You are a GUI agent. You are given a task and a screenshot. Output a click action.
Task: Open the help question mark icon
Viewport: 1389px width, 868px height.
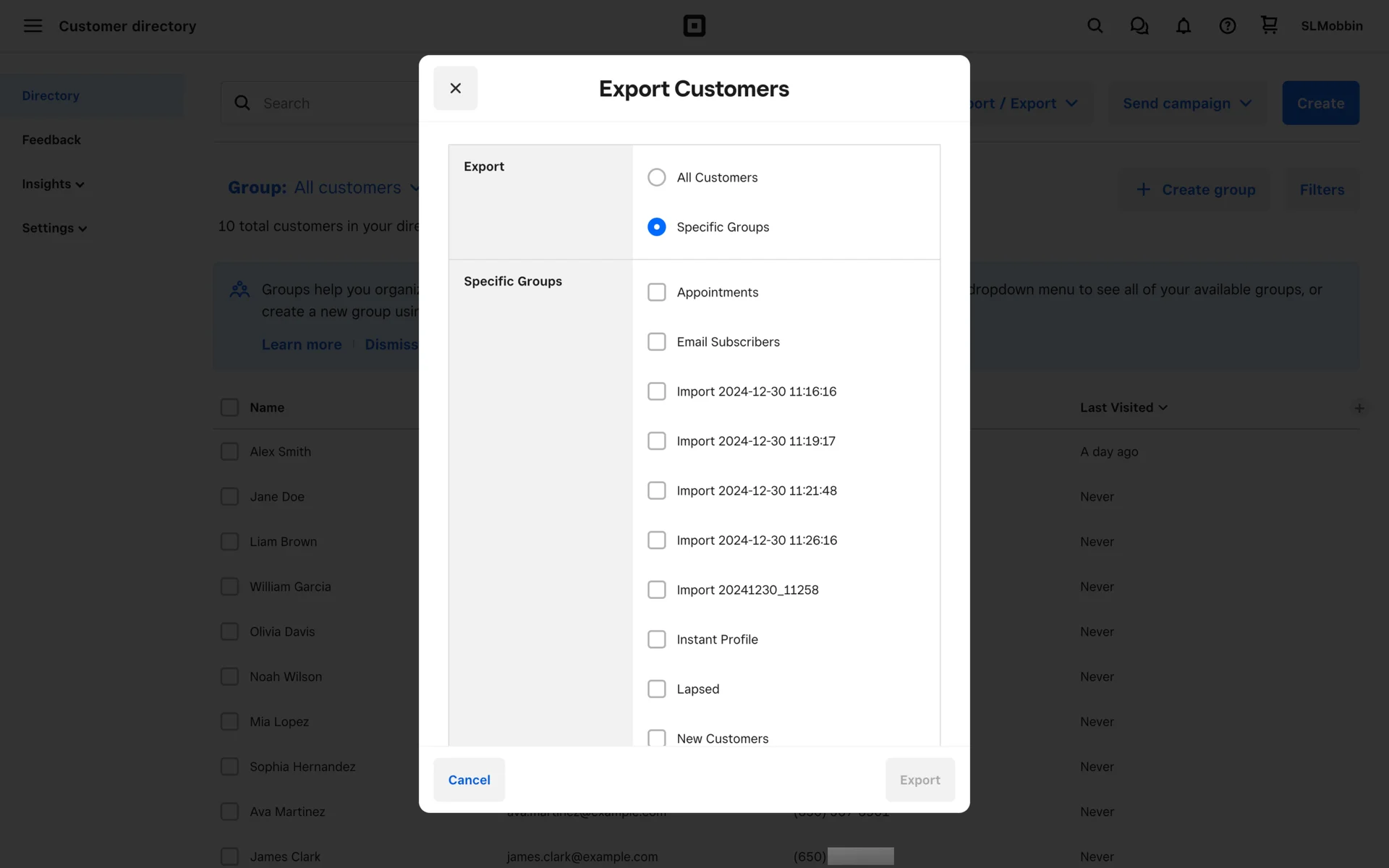[x=1227, y=26]
